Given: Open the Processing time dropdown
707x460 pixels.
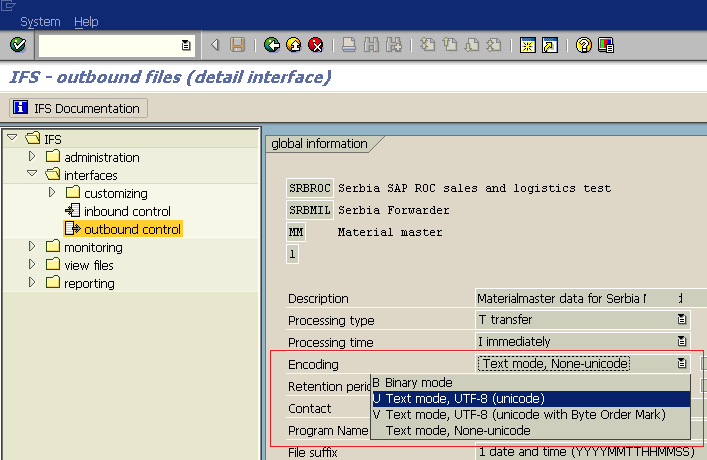Looking at the screenshot, I should (682, 341).
